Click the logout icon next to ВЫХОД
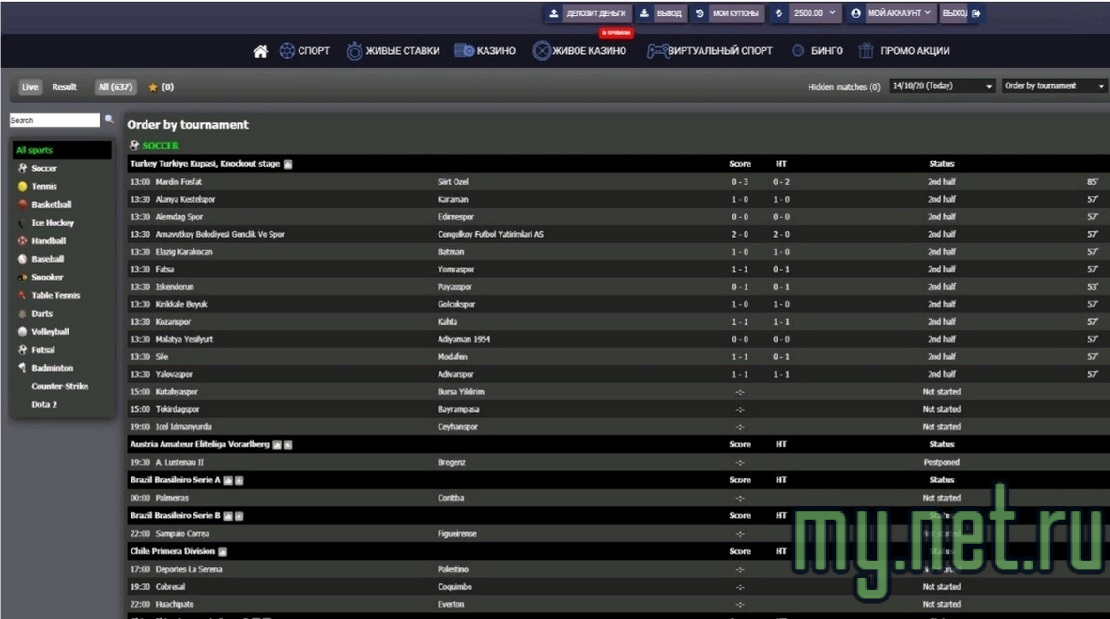Image resolution: width=1110 pixels, height=619 pixels. (977, 13)
